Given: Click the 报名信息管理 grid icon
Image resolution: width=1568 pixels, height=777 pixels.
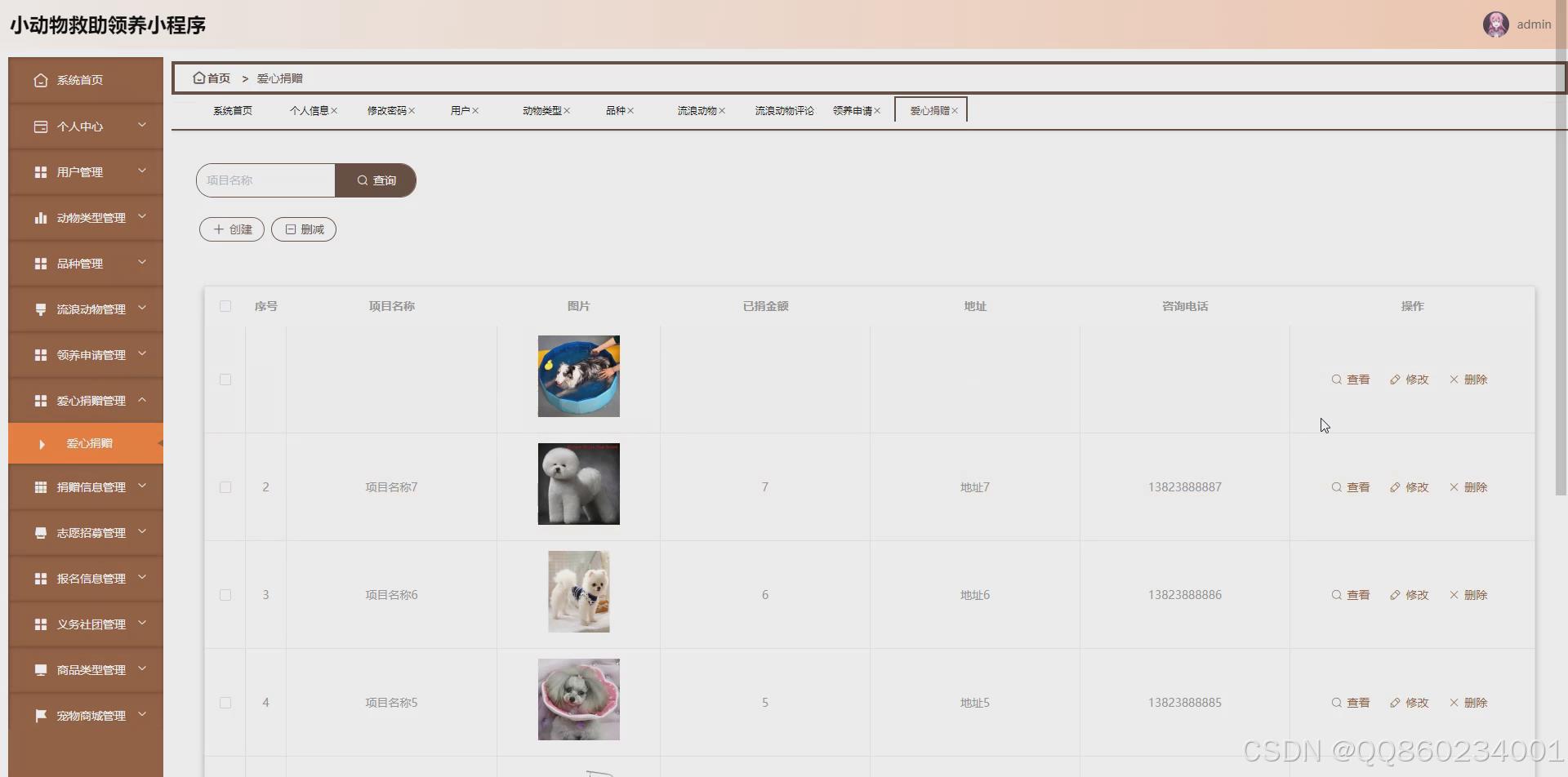Looking at the screenshot, I should (41, 579).
